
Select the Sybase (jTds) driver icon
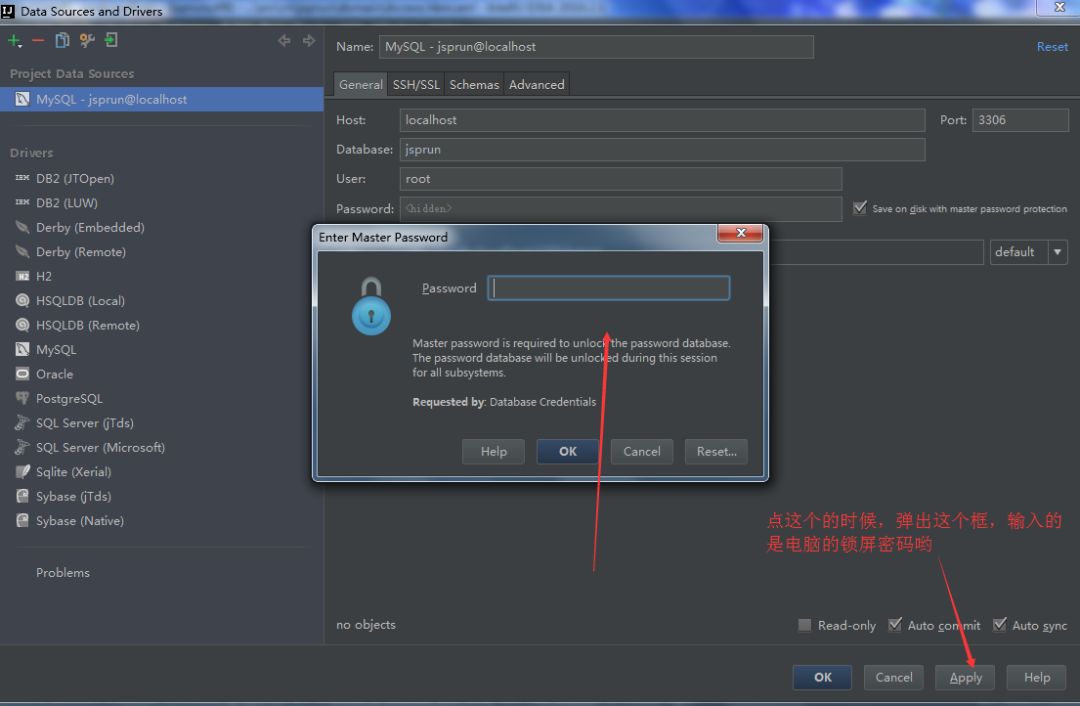[23, 496]
